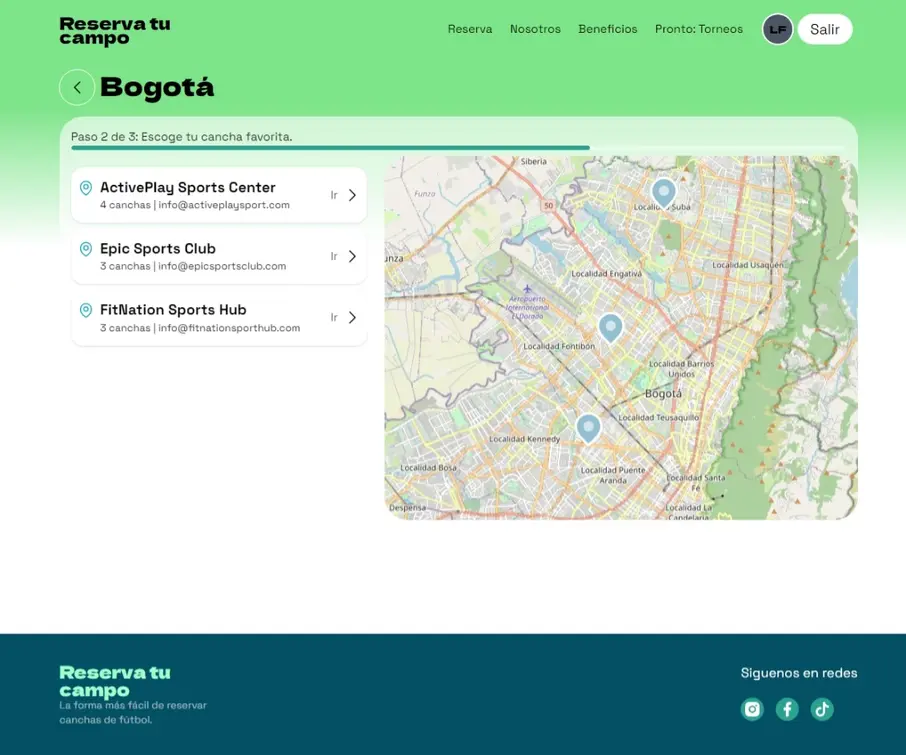Open the Nosotros menu item
This screenshot has width=906, height=755.
tap(535, 29)
